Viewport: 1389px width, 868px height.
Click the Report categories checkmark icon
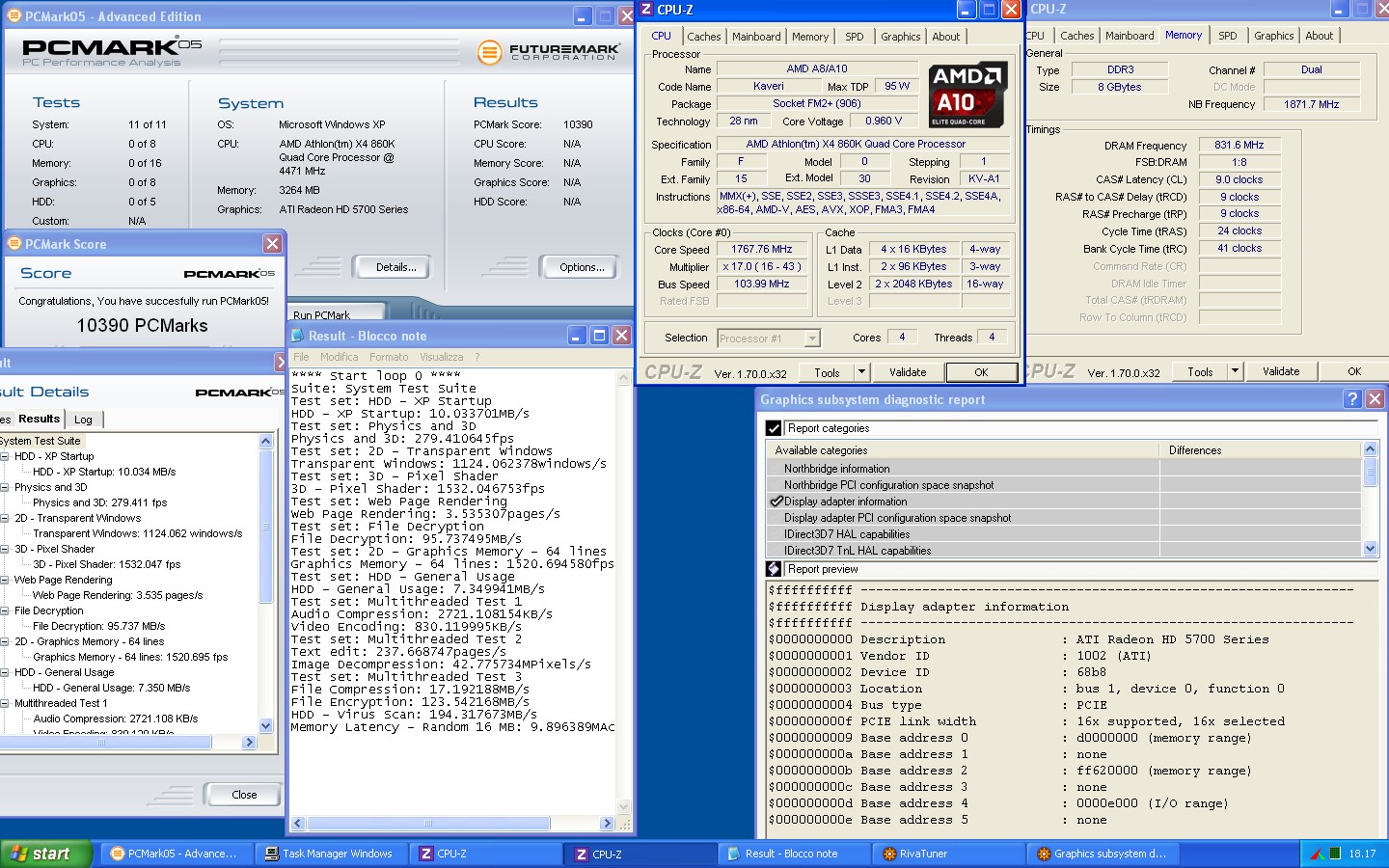[773, 428]
